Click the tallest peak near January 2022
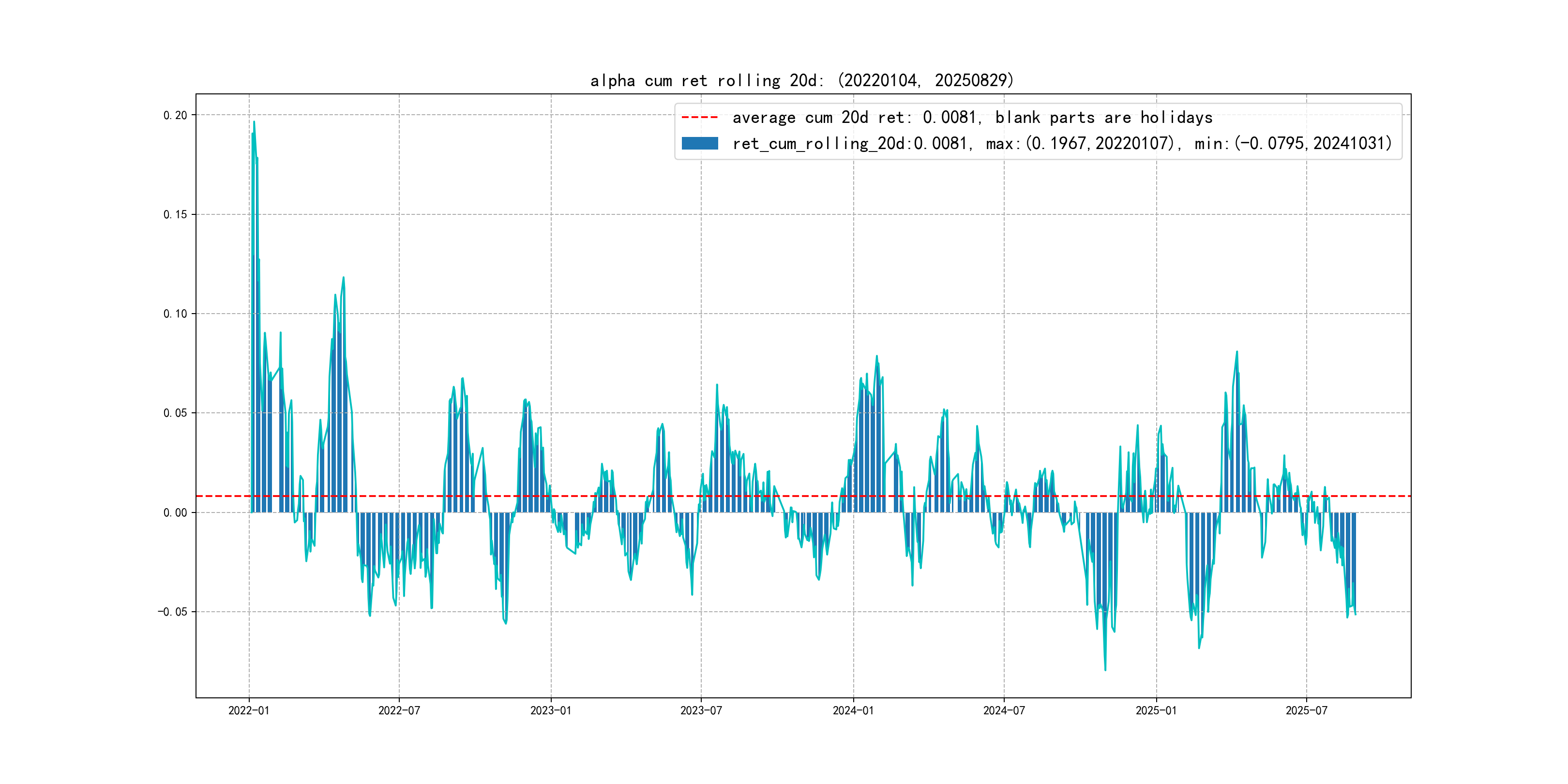 (254, 123)
